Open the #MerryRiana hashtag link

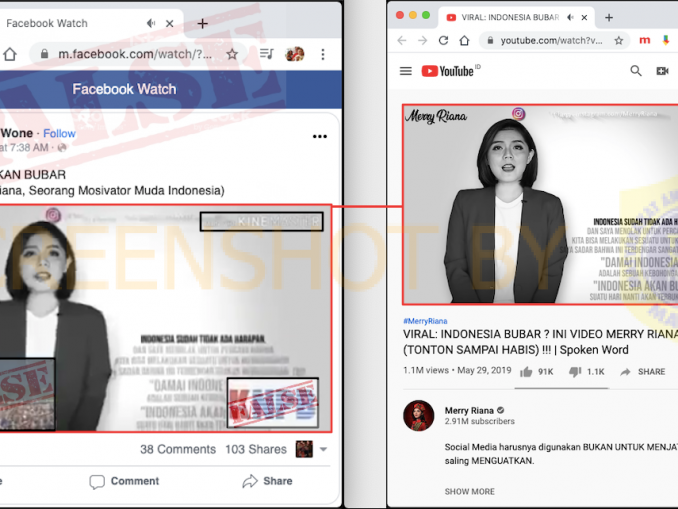click(425, 321)
